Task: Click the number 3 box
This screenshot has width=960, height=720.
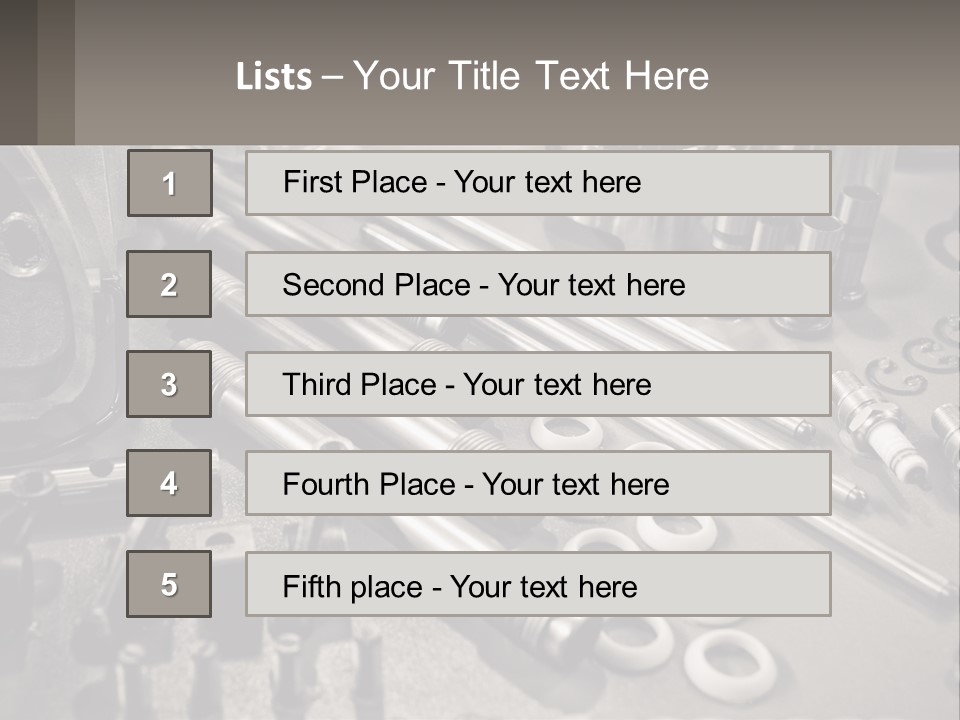Action: point(169,384)
